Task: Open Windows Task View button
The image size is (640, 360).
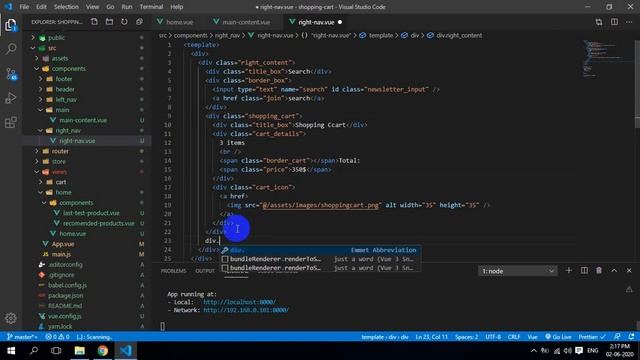Action: click(x=56, y=351)
